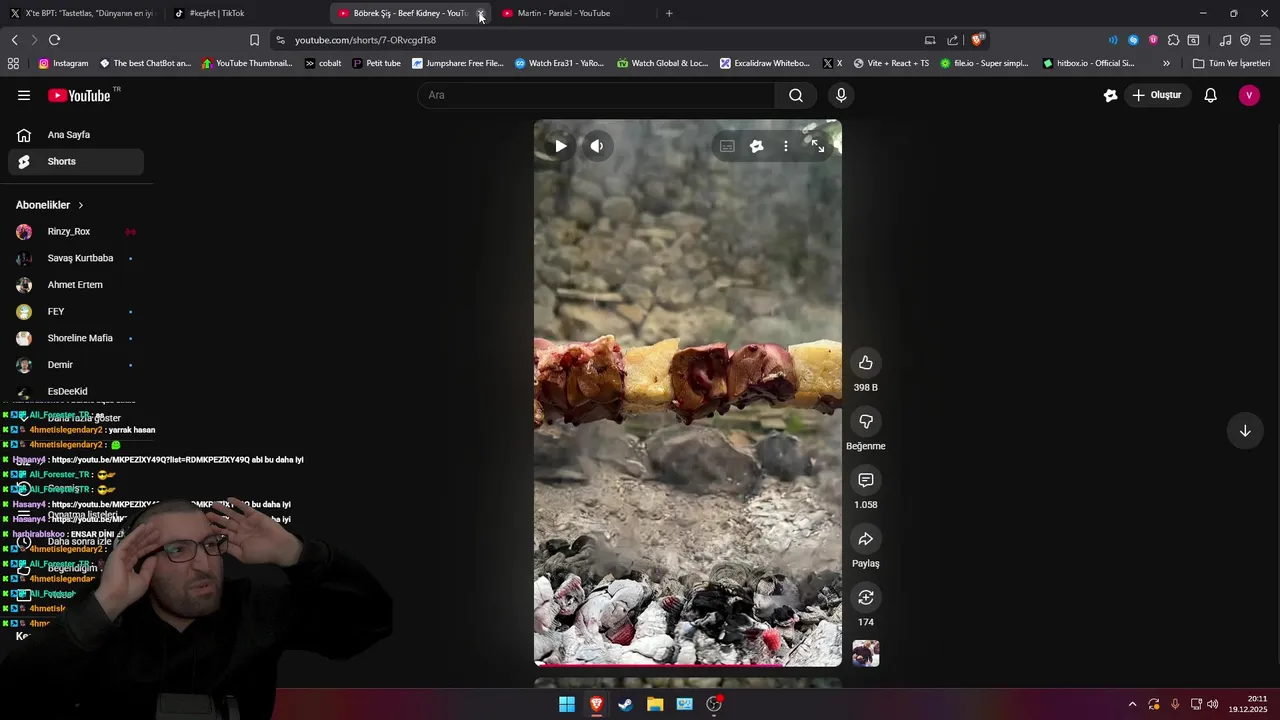Go to next Short with down arrow
This screenshot has width=1280, height=720.
[1245, 431]
